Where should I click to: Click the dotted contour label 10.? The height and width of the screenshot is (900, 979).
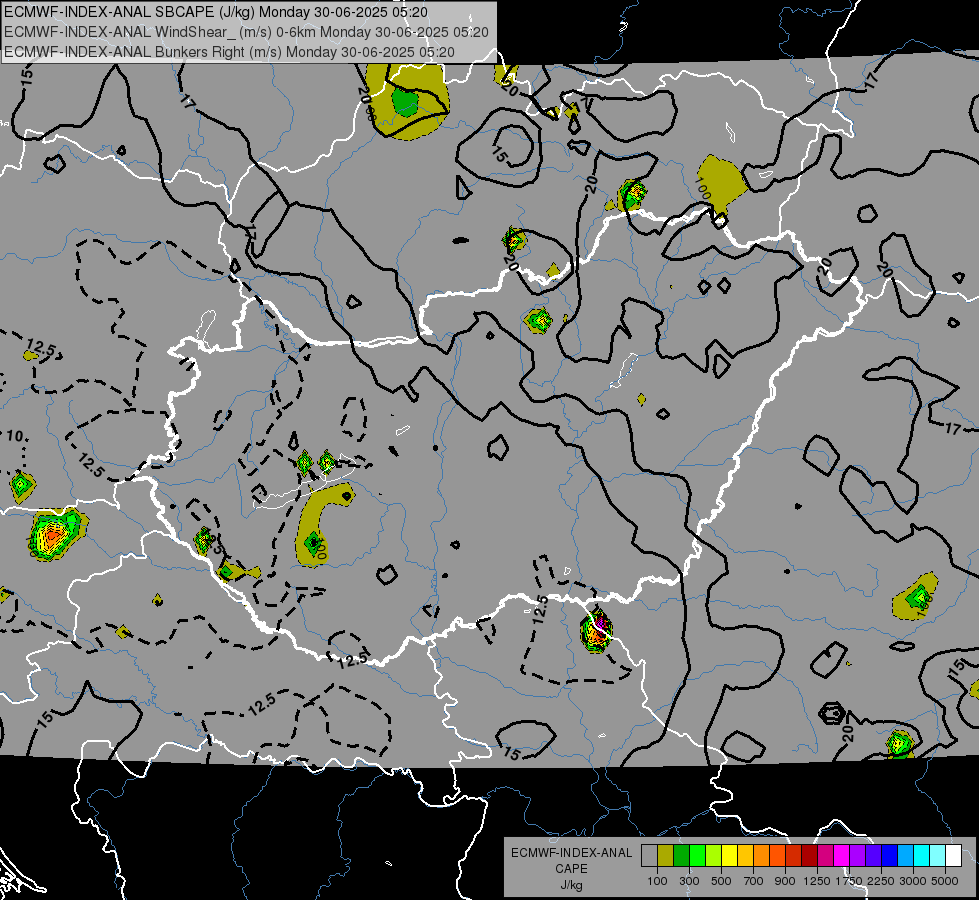click(15, 436)
